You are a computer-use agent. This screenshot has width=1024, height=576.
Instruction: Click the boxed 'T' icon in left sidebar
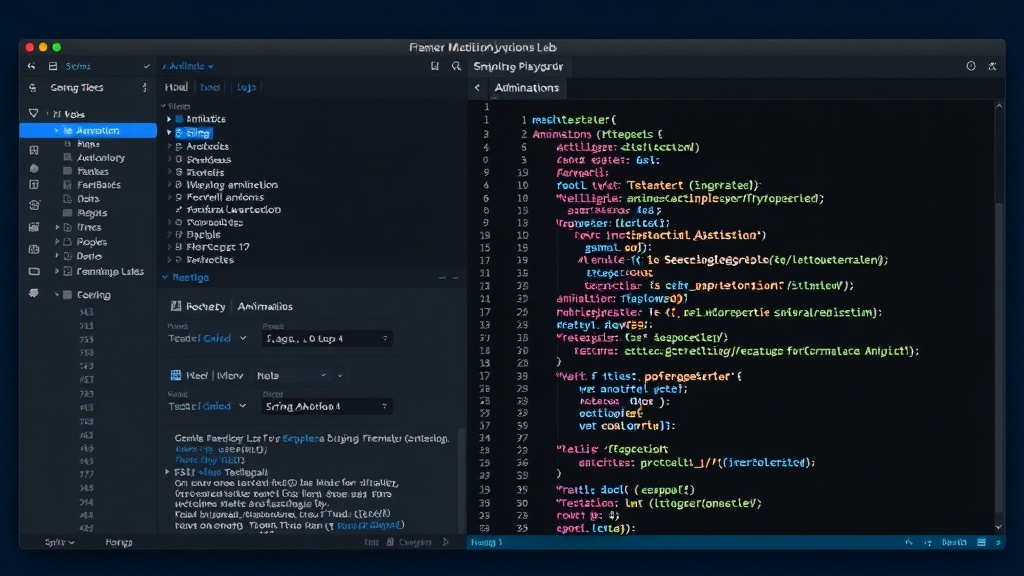[x=34, y=185]
